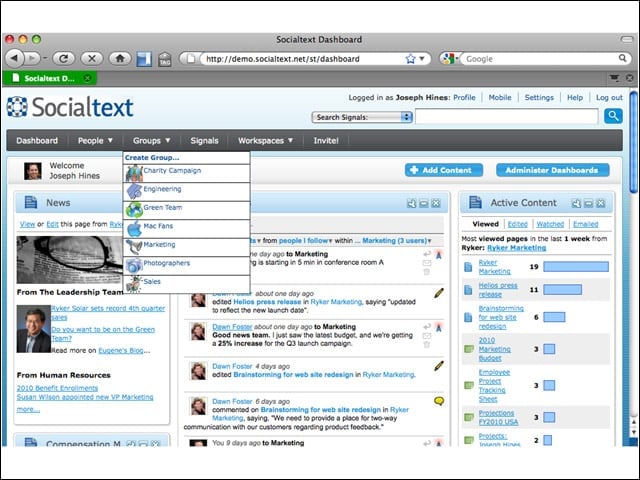Screen dimensions: 640x480
Task: Click the blue search magnifier button
Action: (613, 116)
